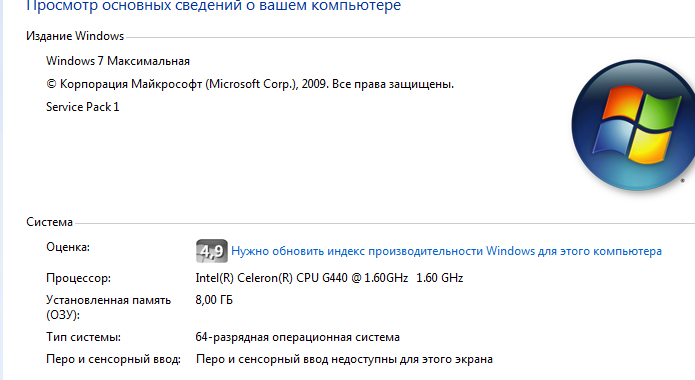Click the Service Pack 1 text
Screen dimensions: 695x380
click(82, 107)
